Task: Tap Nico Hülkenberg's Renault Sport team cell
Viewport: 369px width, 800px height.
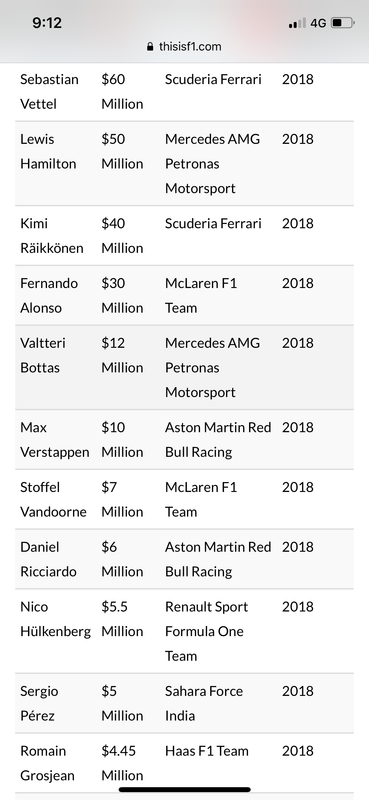Action: point(207,631)
